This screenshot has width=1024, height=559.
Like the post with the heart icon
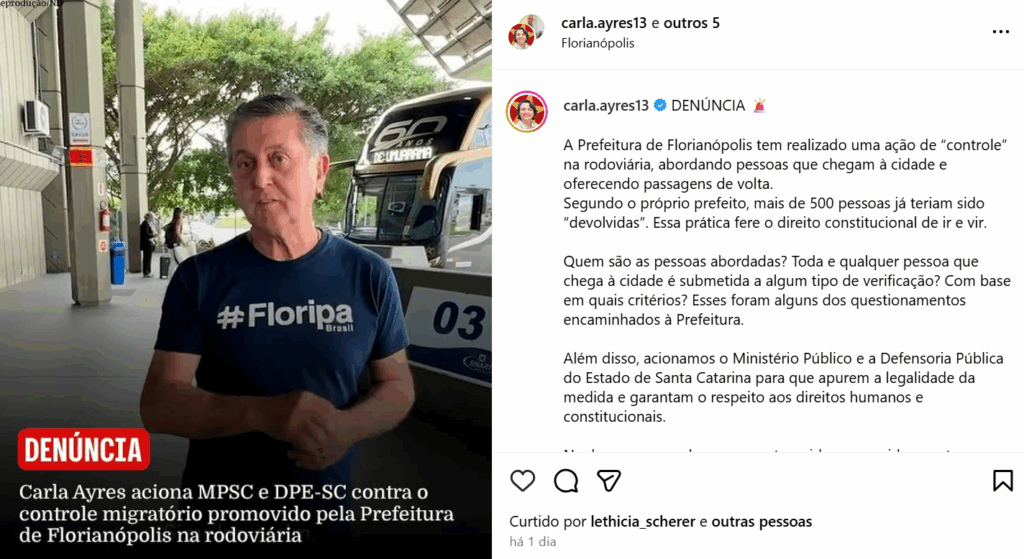coord(522,481)
